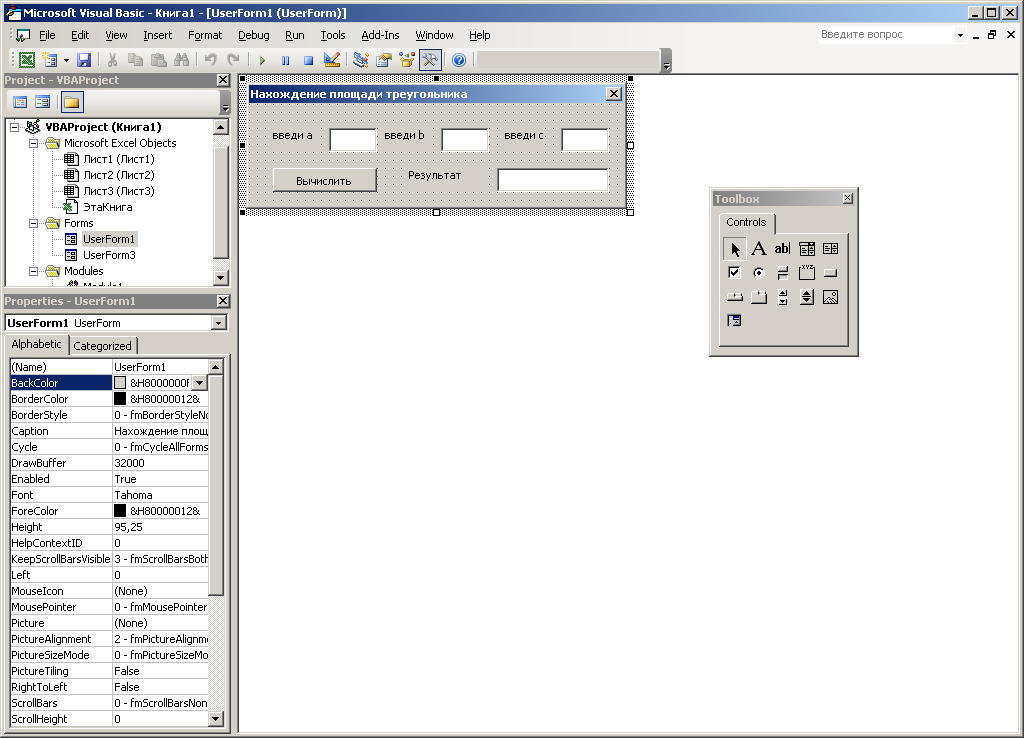Select the SpinButton tool in Toolbox
The image size is (1024, 738).
pyautogui.click(x=807, y=297)
